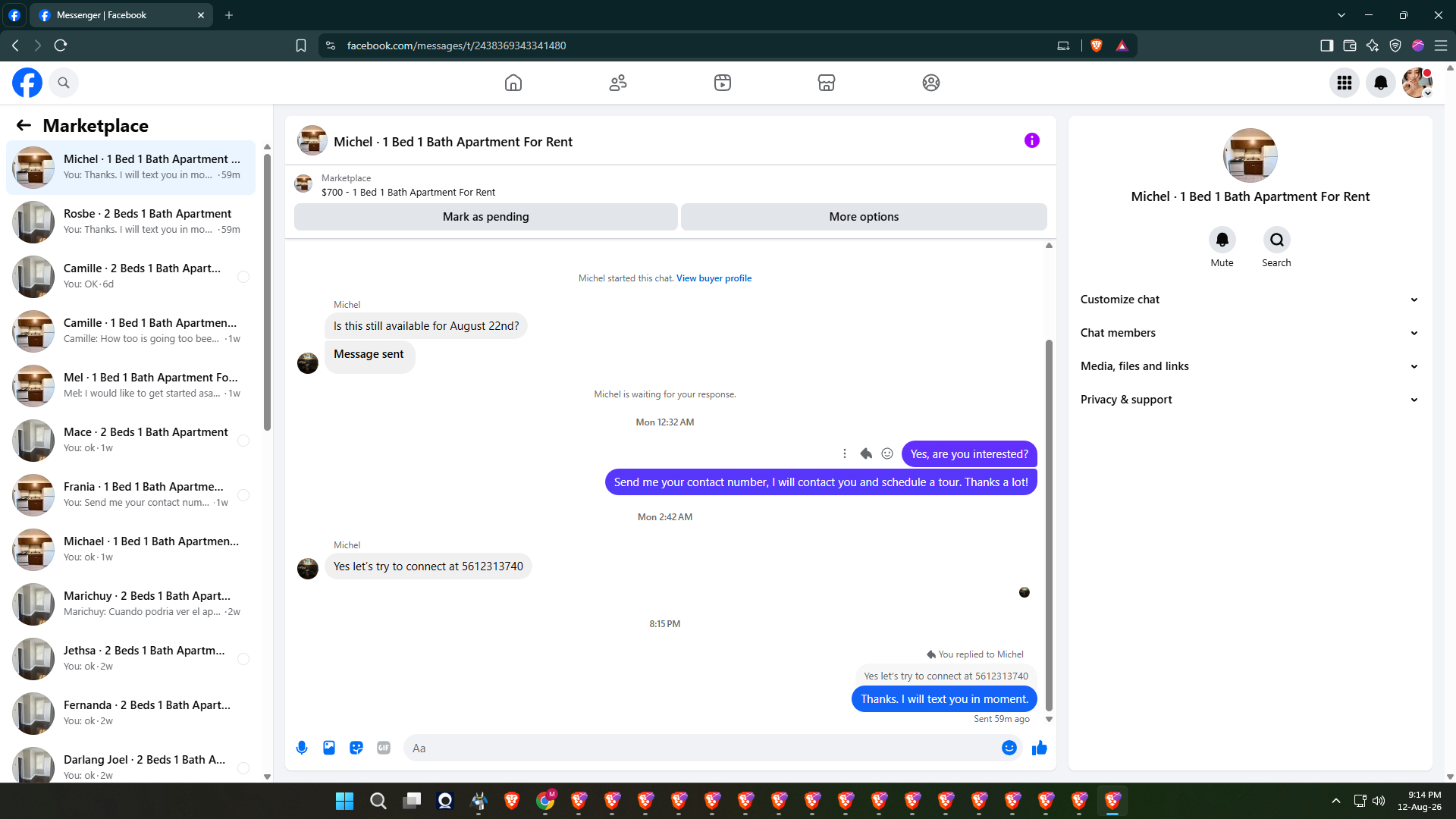Viewport: 1456px width, 819px height.
Task: Click quoted reply 'Yes let's try to connect'
Action: (x=946, y=676)
